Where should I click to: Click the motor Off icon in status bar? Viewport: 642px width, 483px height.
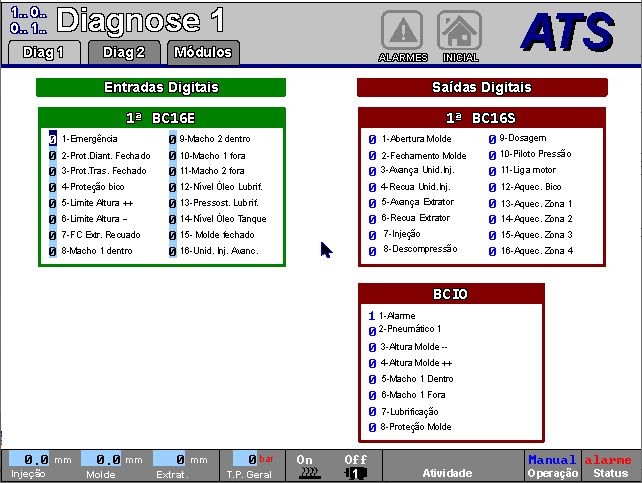[356, 466]
